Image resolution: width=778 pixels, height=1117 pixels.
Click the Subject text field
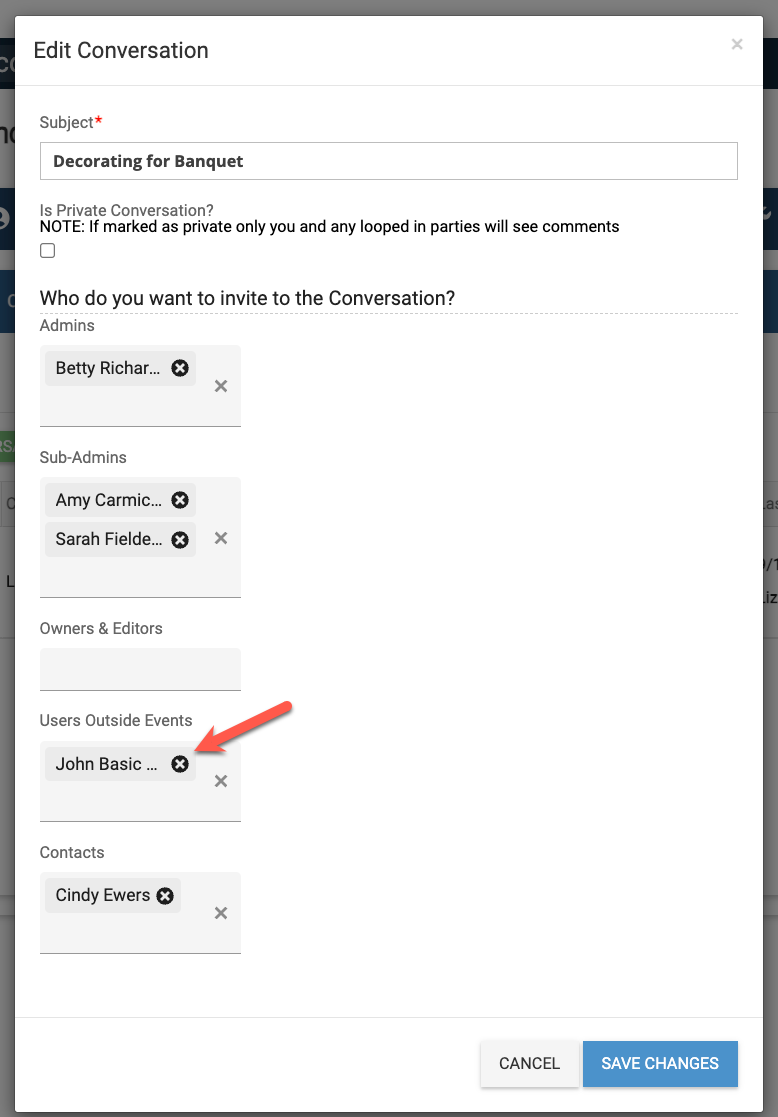pyautogui.click(x=388, y=161)
